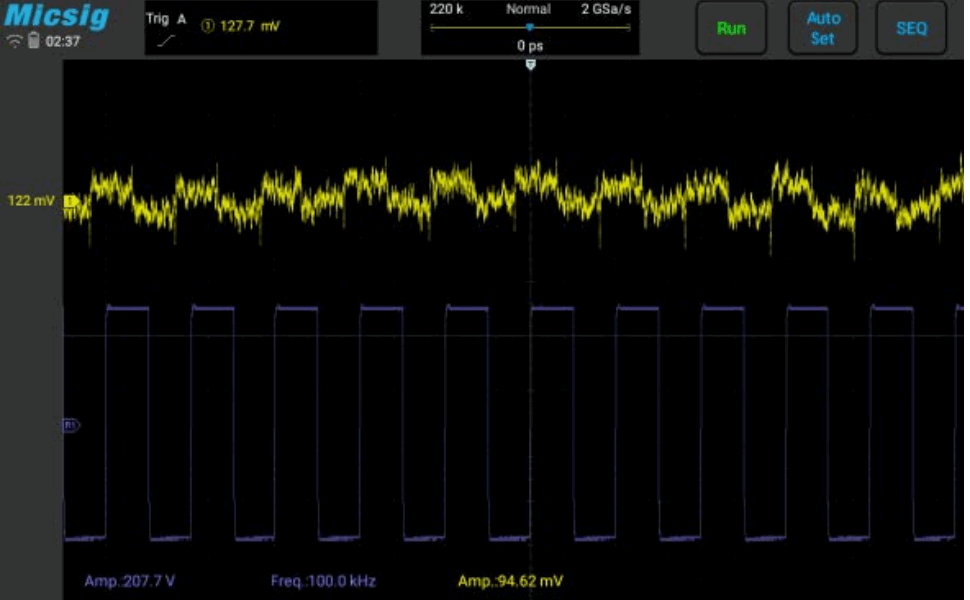The width and height of the screenshot is (970, 600).
Task: Change the Normal acquisition mode
Action: (528, 9)
